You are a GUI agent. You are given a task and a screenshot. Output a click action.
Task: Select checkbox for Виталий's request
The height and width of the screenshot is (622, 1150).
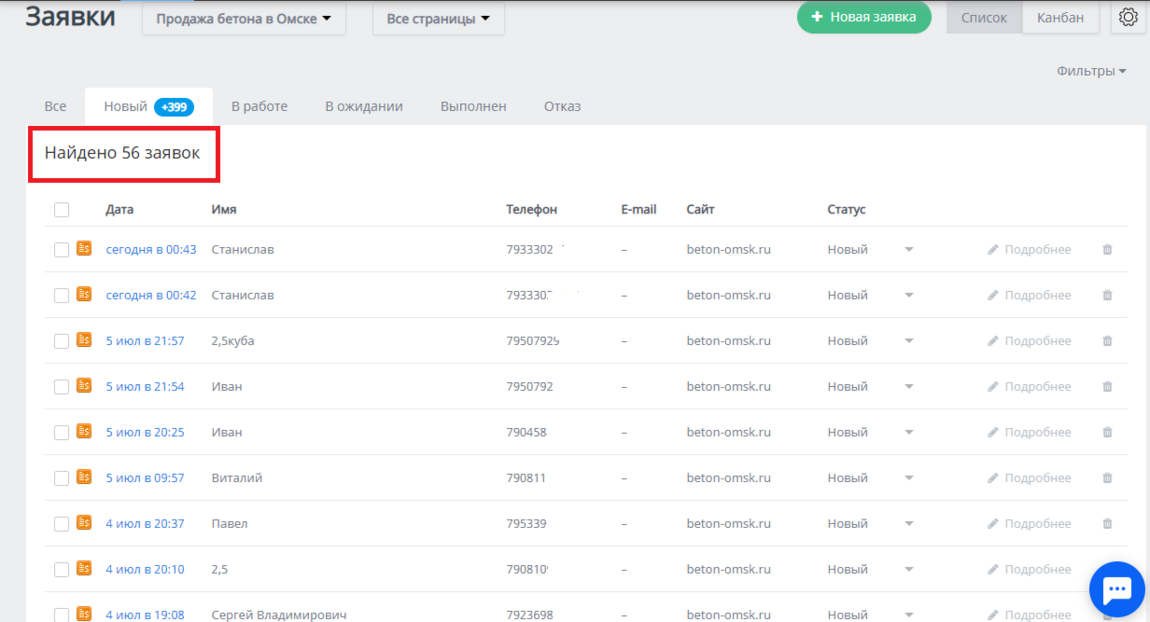[x=62, y=479]
